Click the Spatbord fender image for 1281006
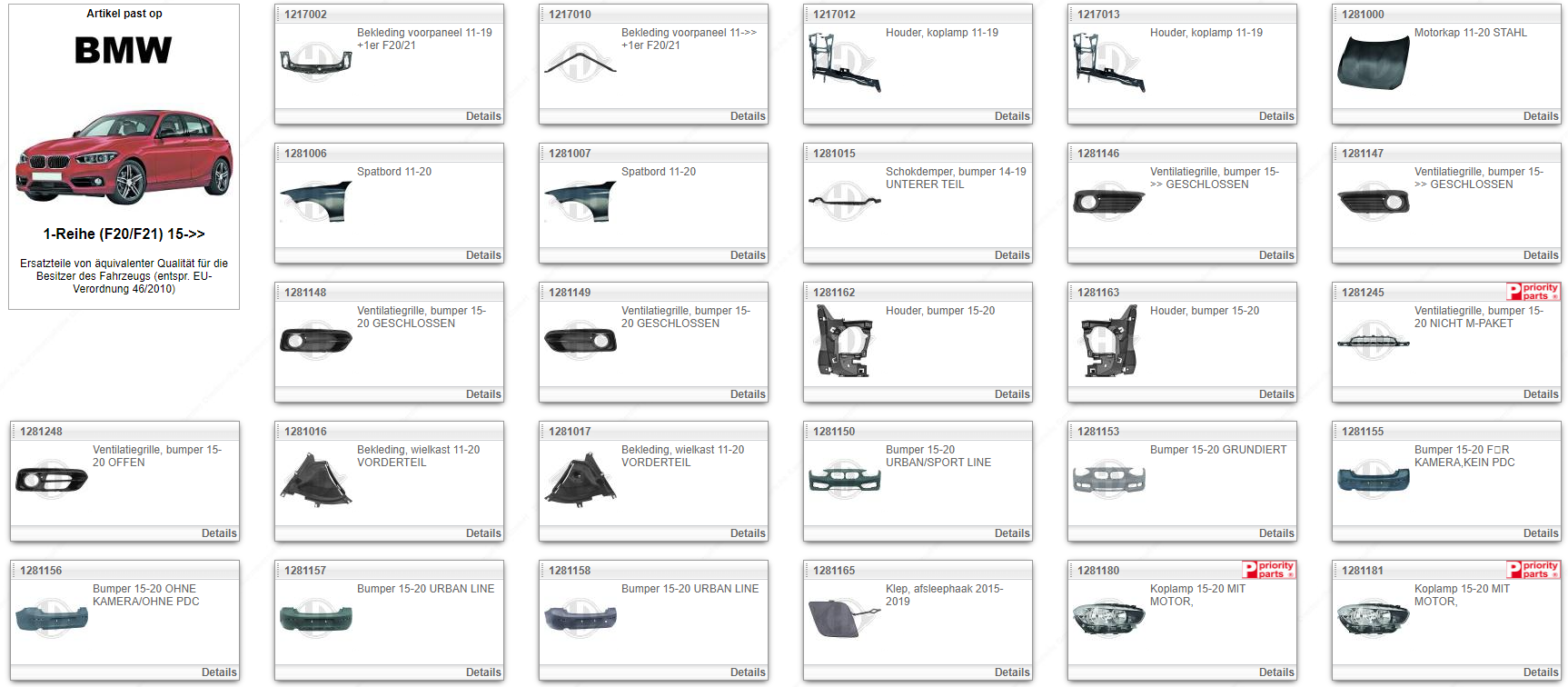Image resolution: width=1568 pixels, height=687 pixels. 315,202
